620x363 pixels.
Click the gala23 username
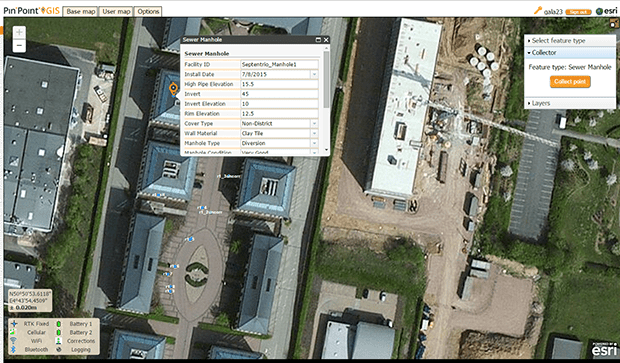(x=553, y=12)
